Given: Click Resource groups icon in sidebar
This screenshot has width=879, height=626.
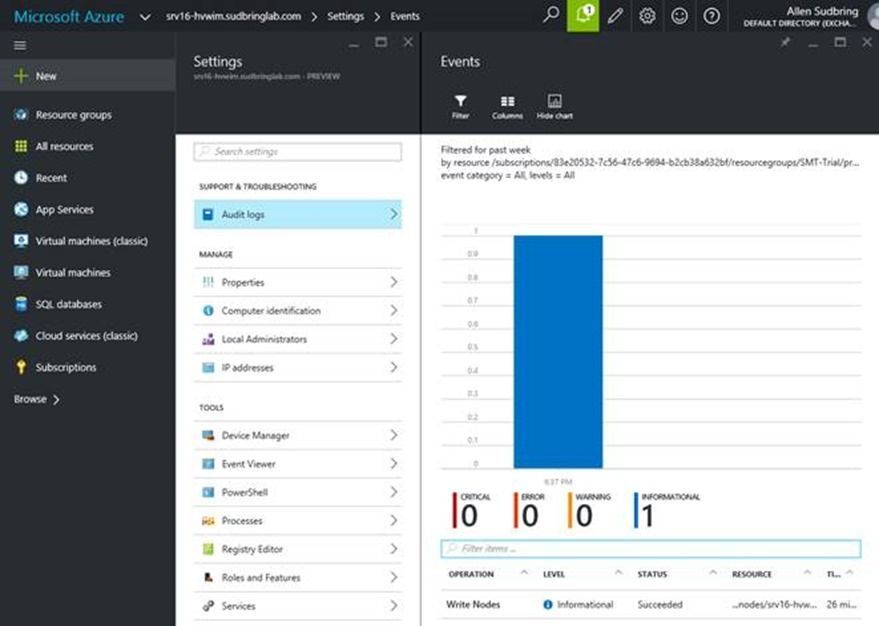Looking at the screenshot, I should 21,115.
